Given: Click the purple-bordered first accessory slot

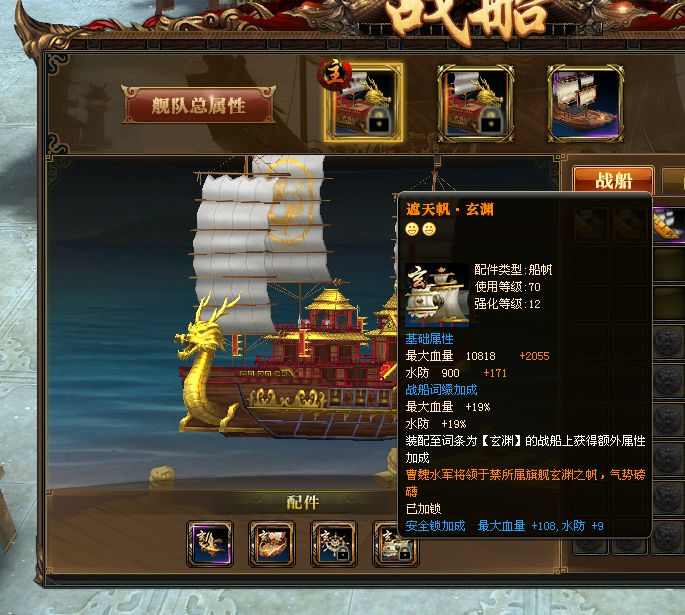Looking at the screenshot, I should pyautogui.click(x=210, y=544).
